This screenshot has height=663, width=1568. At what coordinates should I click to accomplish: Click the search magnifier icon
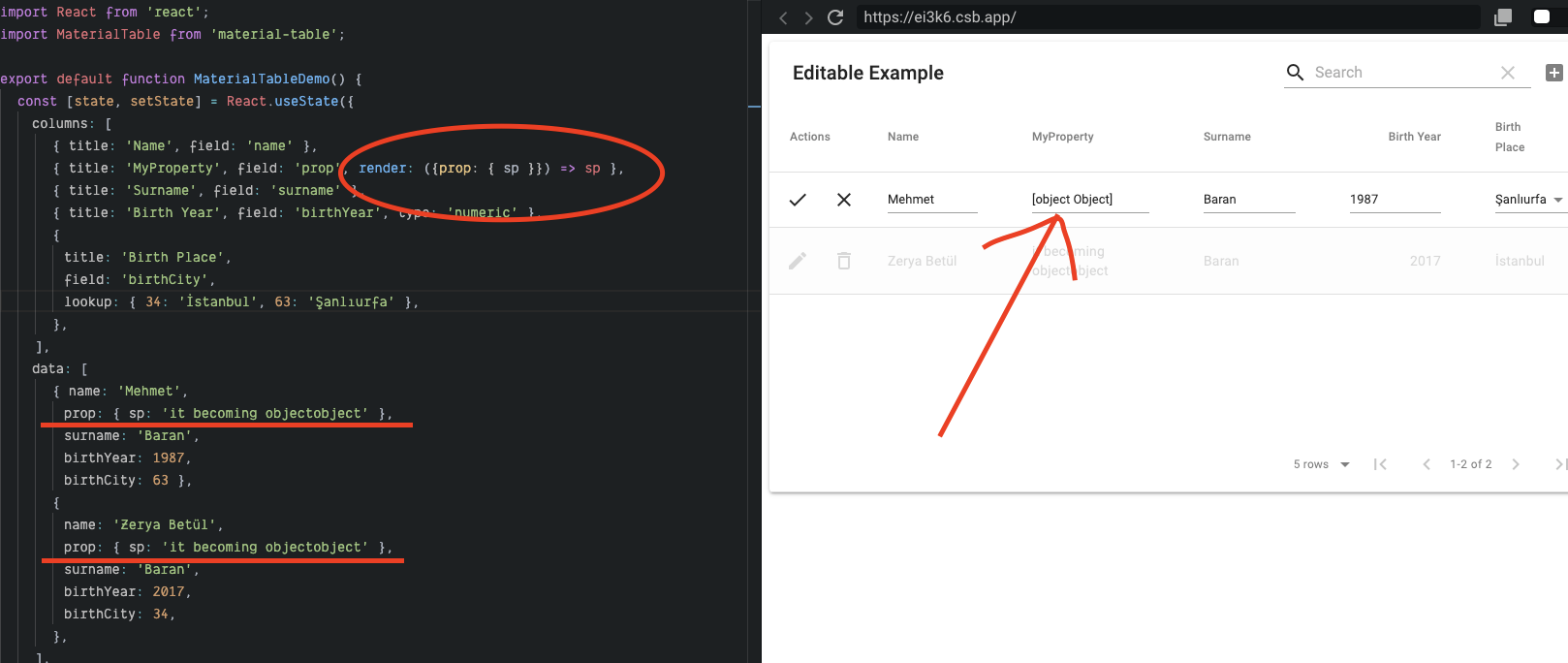1295,72
